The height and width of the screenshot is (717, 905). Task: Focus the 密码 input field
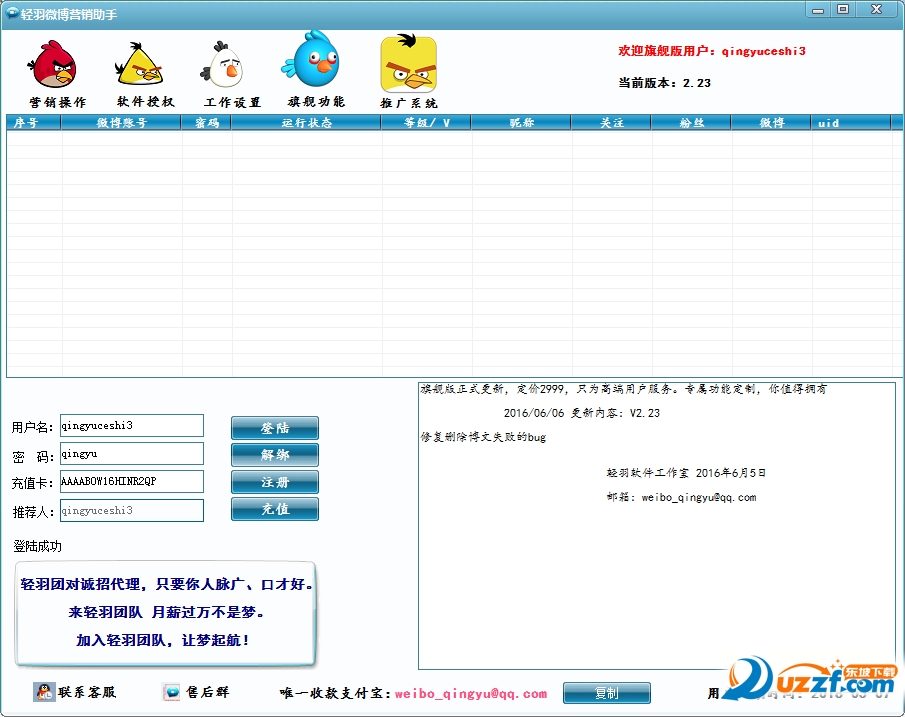[132, 453]
